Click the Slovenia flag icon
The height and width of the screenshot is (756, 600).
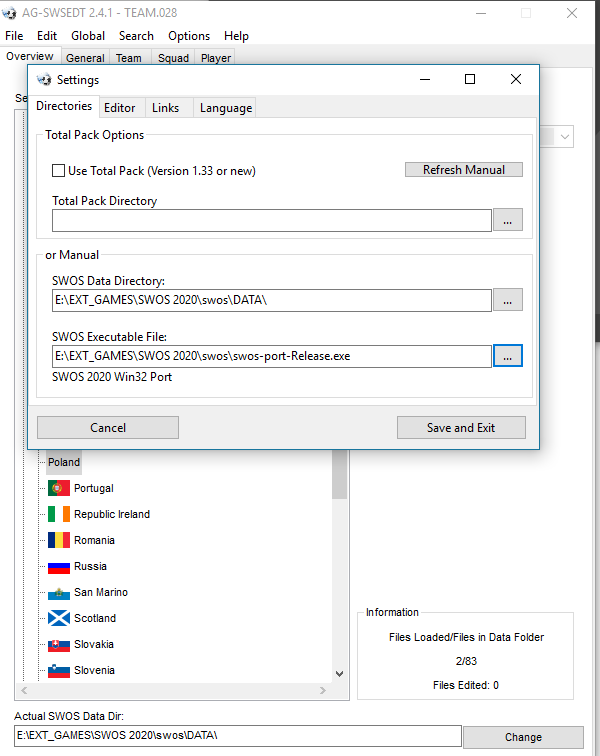pos(58,670)
